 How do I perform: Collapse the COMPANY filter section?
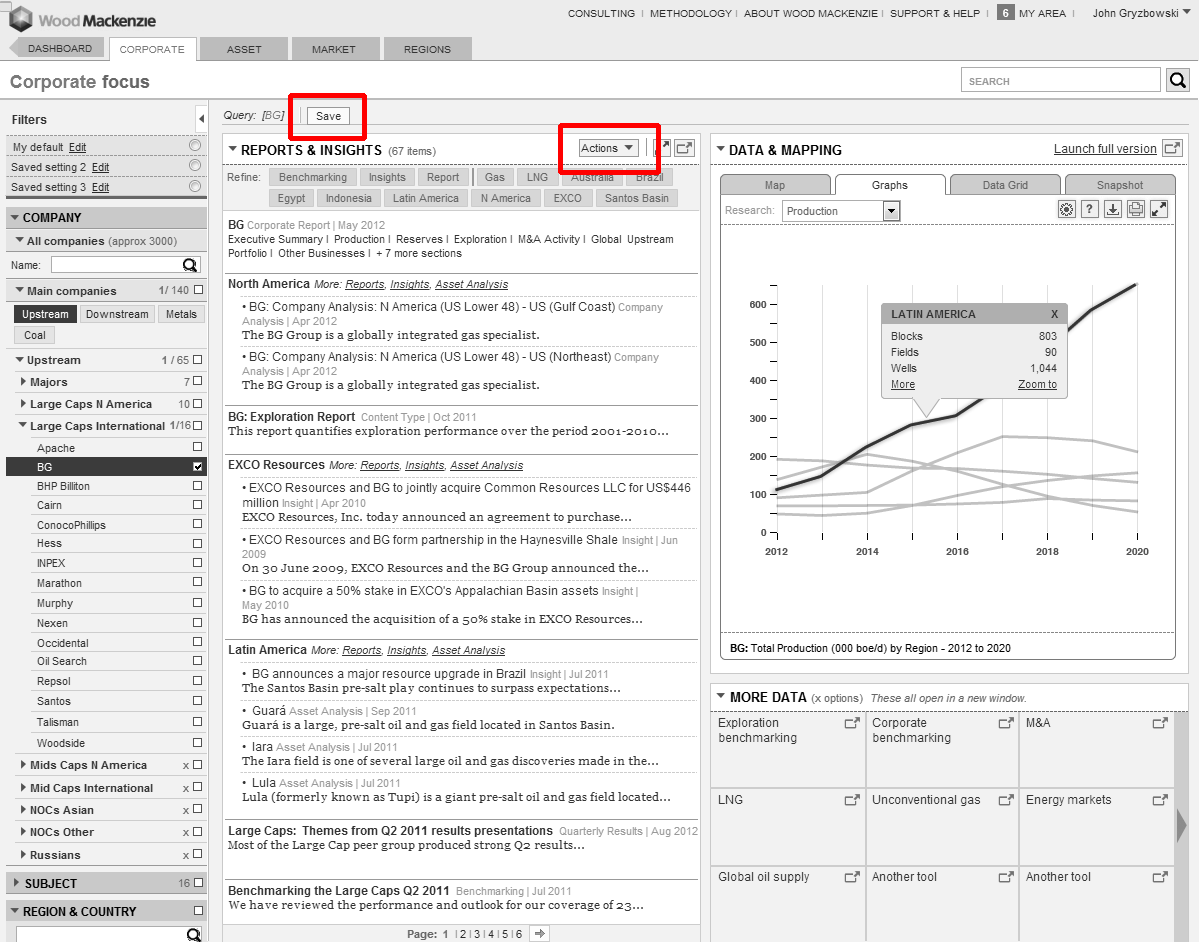pyautogui.click(x=14, y=218)
